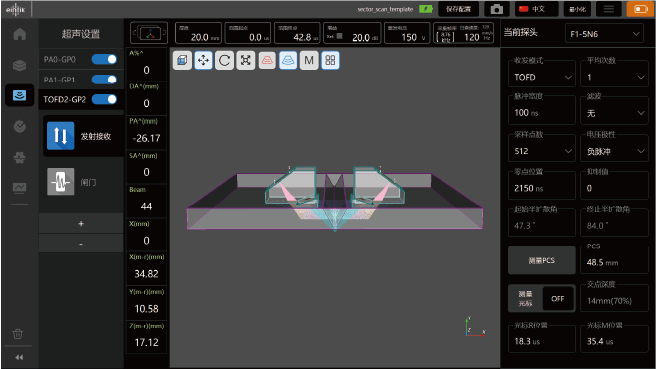Open the chart monitor icon in sidebar
Image resolution: width=656 pixels, height=369 pixels.
point(20,187)
